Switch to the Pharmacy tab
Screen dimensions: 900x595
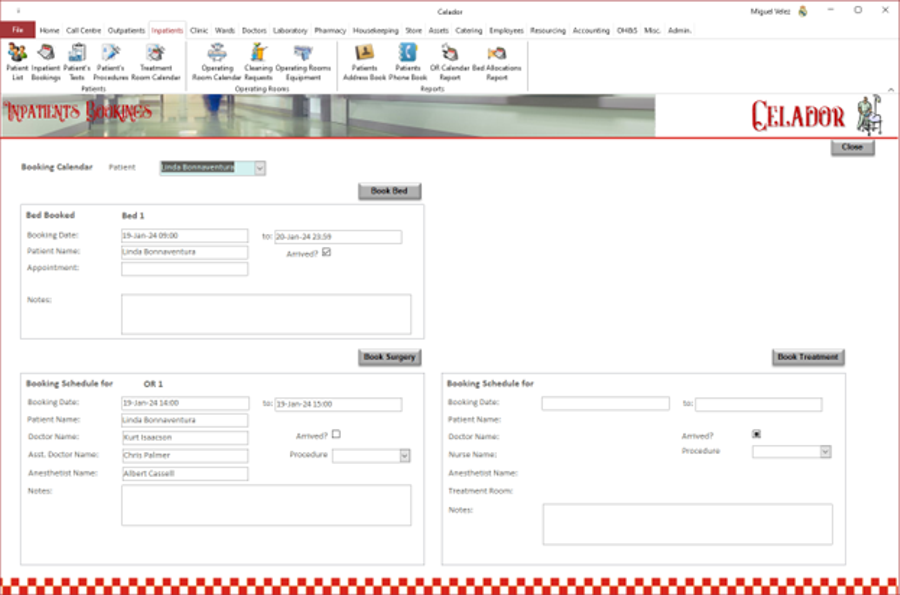click(331, 30)
